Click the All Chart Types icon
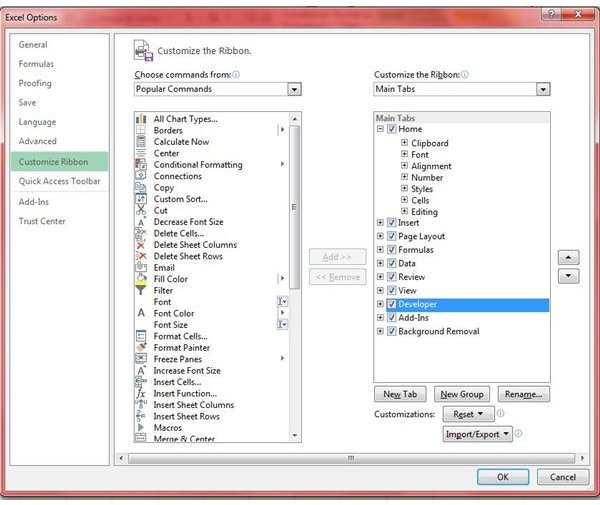 point(141,119)
